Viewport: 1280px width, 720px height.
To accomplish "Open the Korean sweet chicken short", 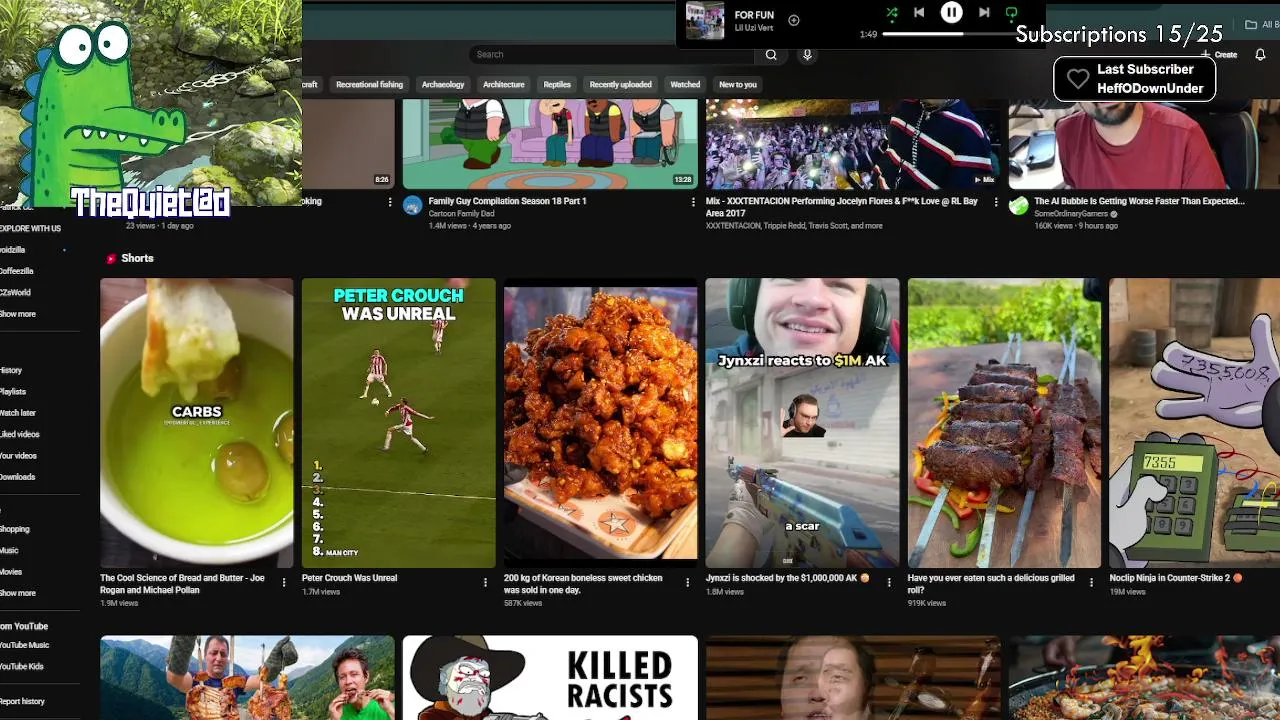I will tap(600, 423).
